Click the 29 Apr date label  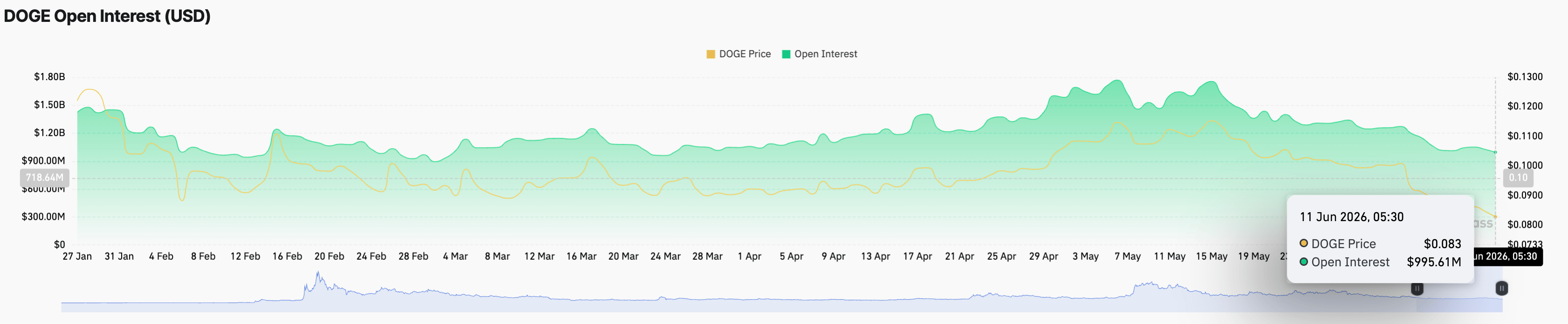1043,256
